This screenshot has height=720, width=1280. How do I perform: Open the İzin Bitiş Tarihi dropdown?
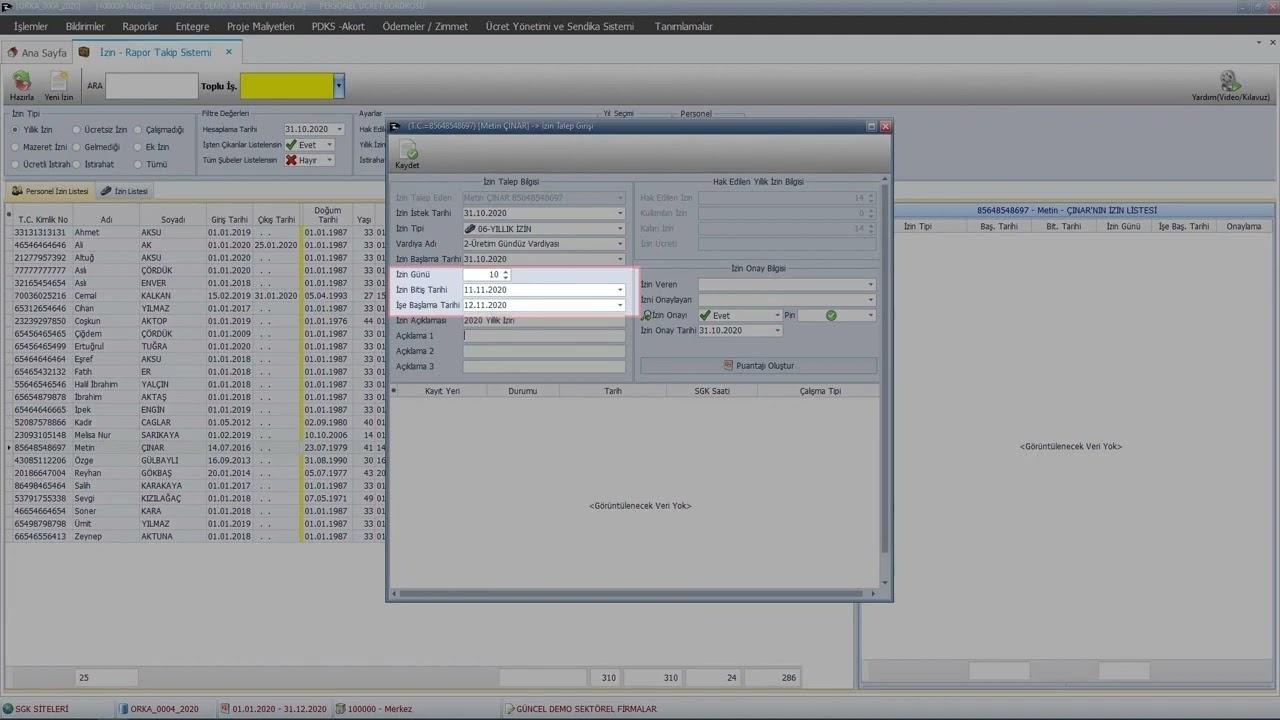point(620,290)
